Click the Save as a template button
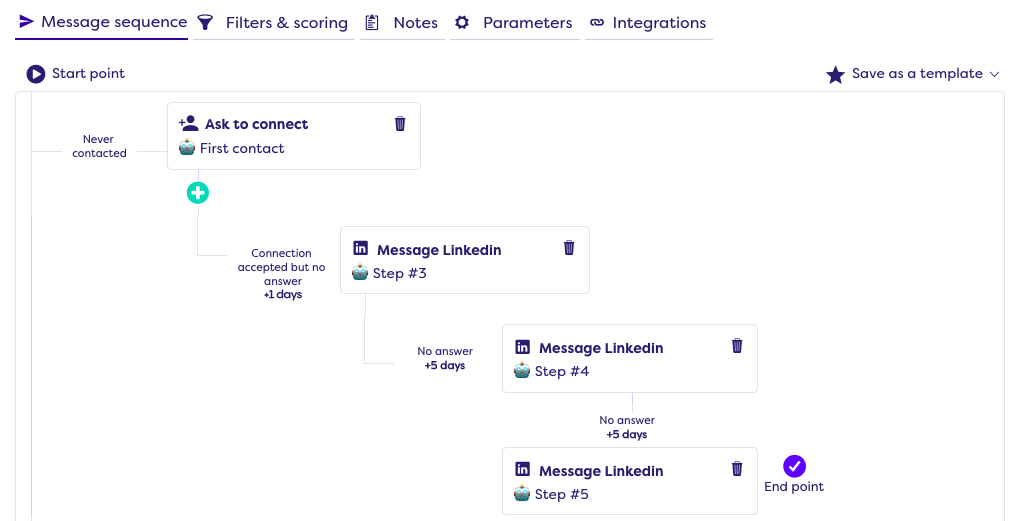This screenshot has width=1020, height=521. pyautogui.click(x=916, y=74)
